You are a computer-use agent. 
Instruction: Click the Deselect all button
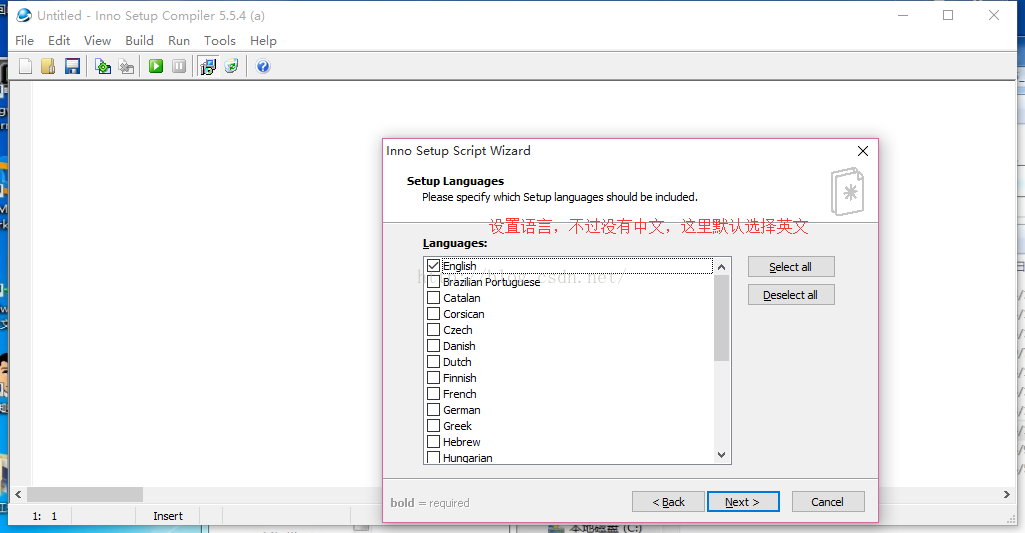click(x=791, y=295)
